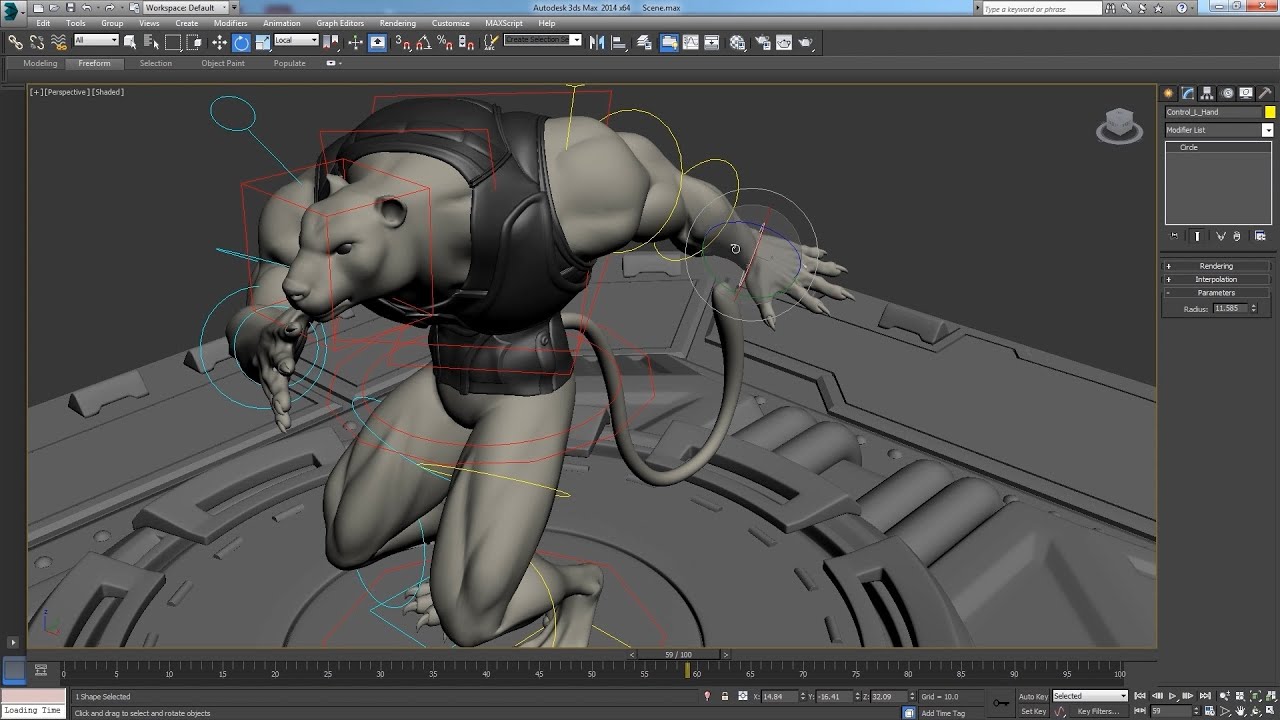This screenshot has width=1280, height=720.
Task: Click the Radius value field
Action: pyautogui.click(x=1229, y=309)
